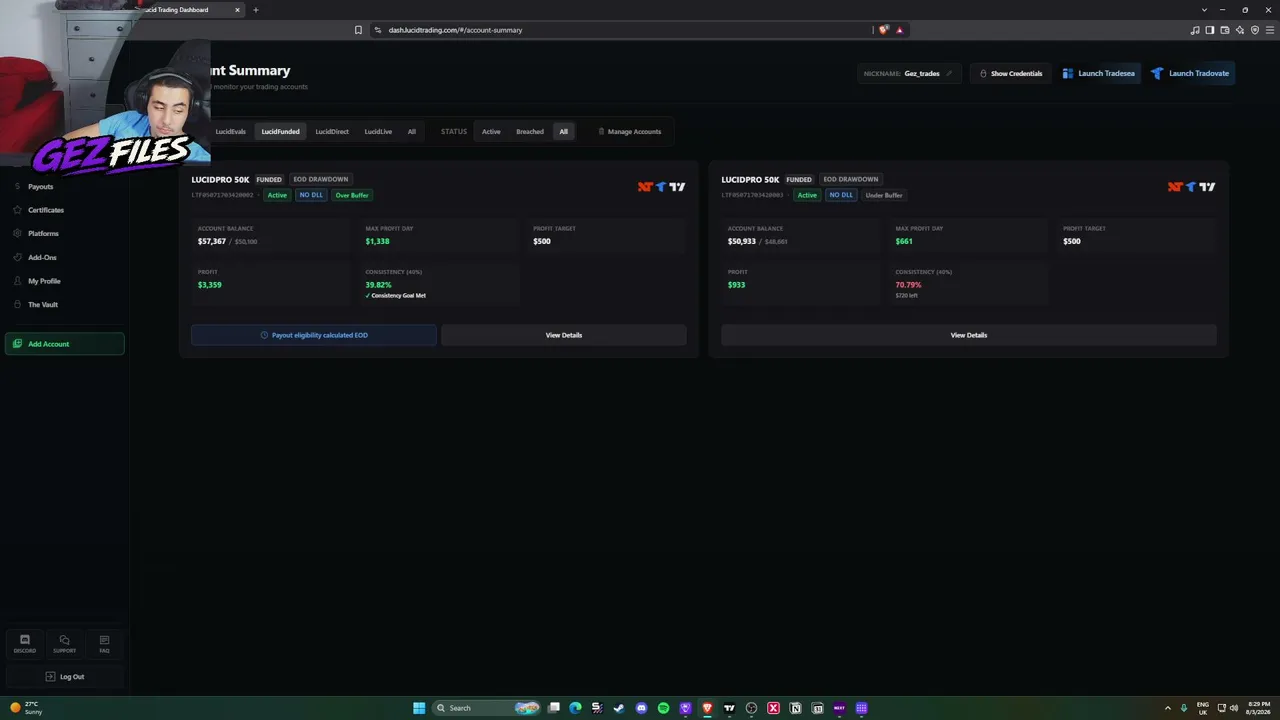
Task: Select the LucidFunded account type tab
Action: click(x=280, y=132)
